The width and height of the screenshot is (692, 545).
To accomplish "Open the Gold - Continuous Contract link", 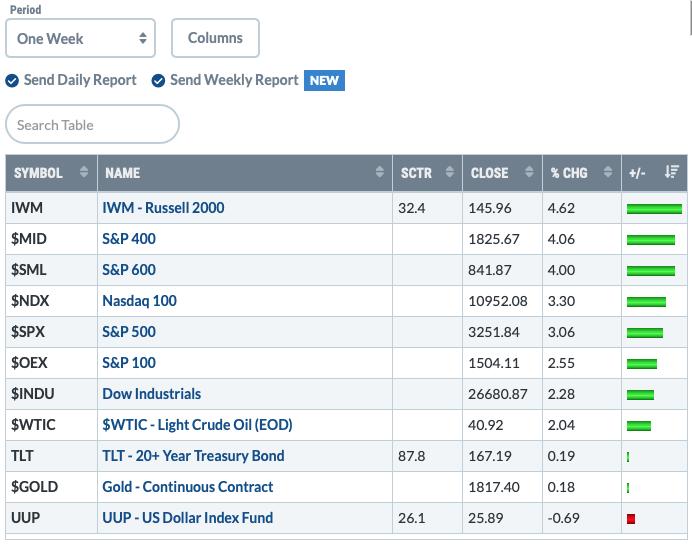I will coord(188,487).
